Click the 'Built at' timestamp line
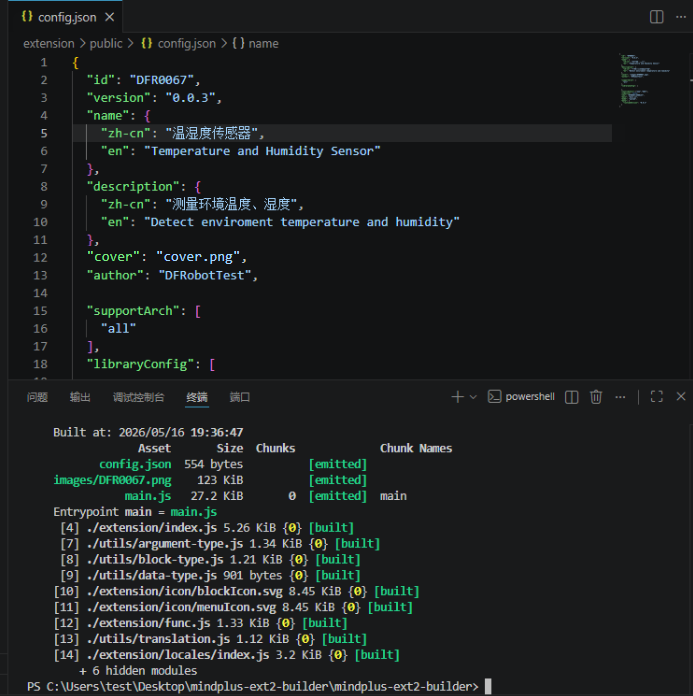Viewport: 693px width, 696px height. coord(148,432)
